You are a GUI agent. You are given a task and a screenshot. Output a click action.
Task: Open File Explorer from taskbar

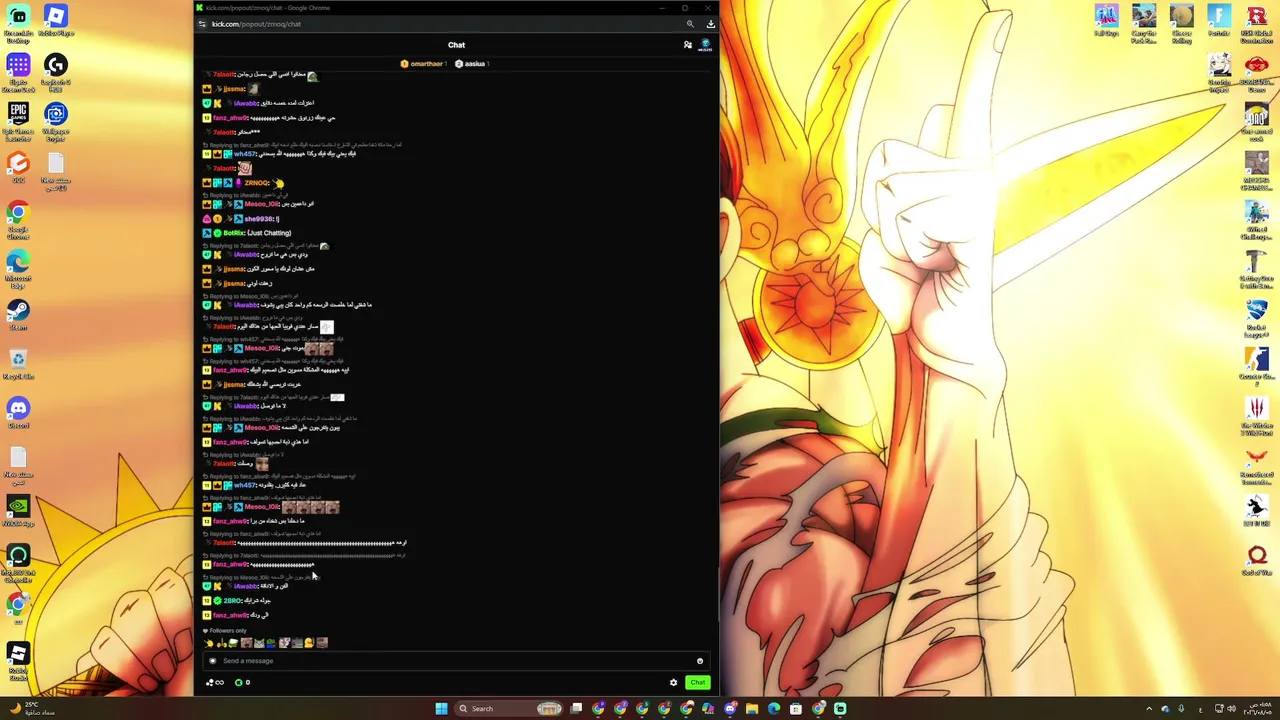pos(752,708)
